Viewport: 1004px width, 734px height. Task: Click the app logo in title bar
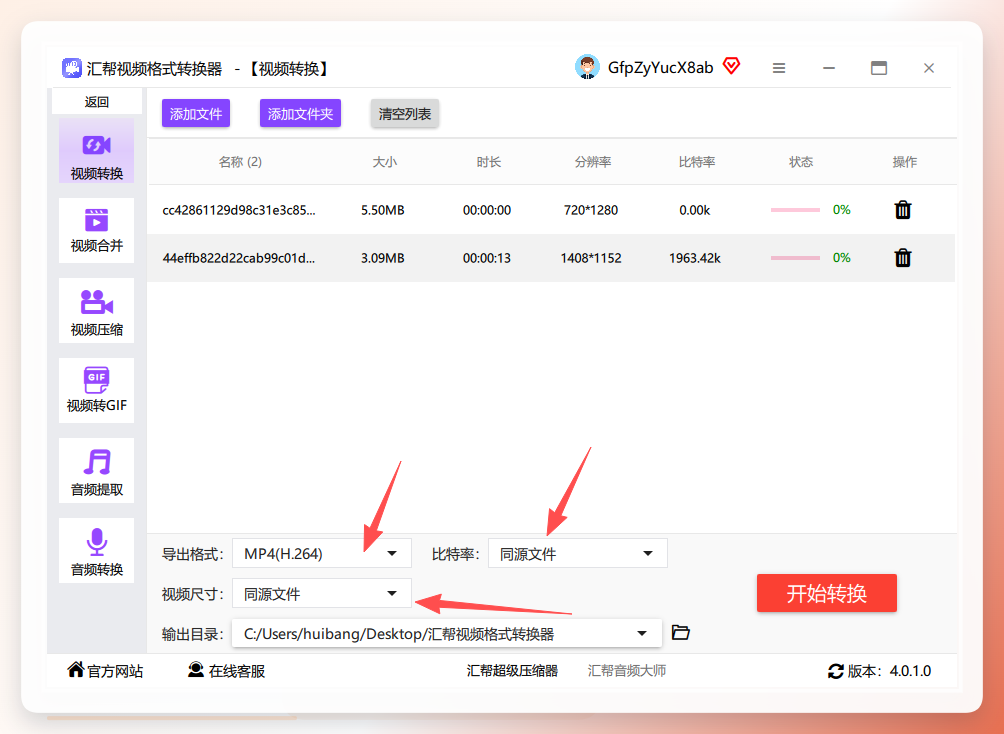click(x=72, y=68)
